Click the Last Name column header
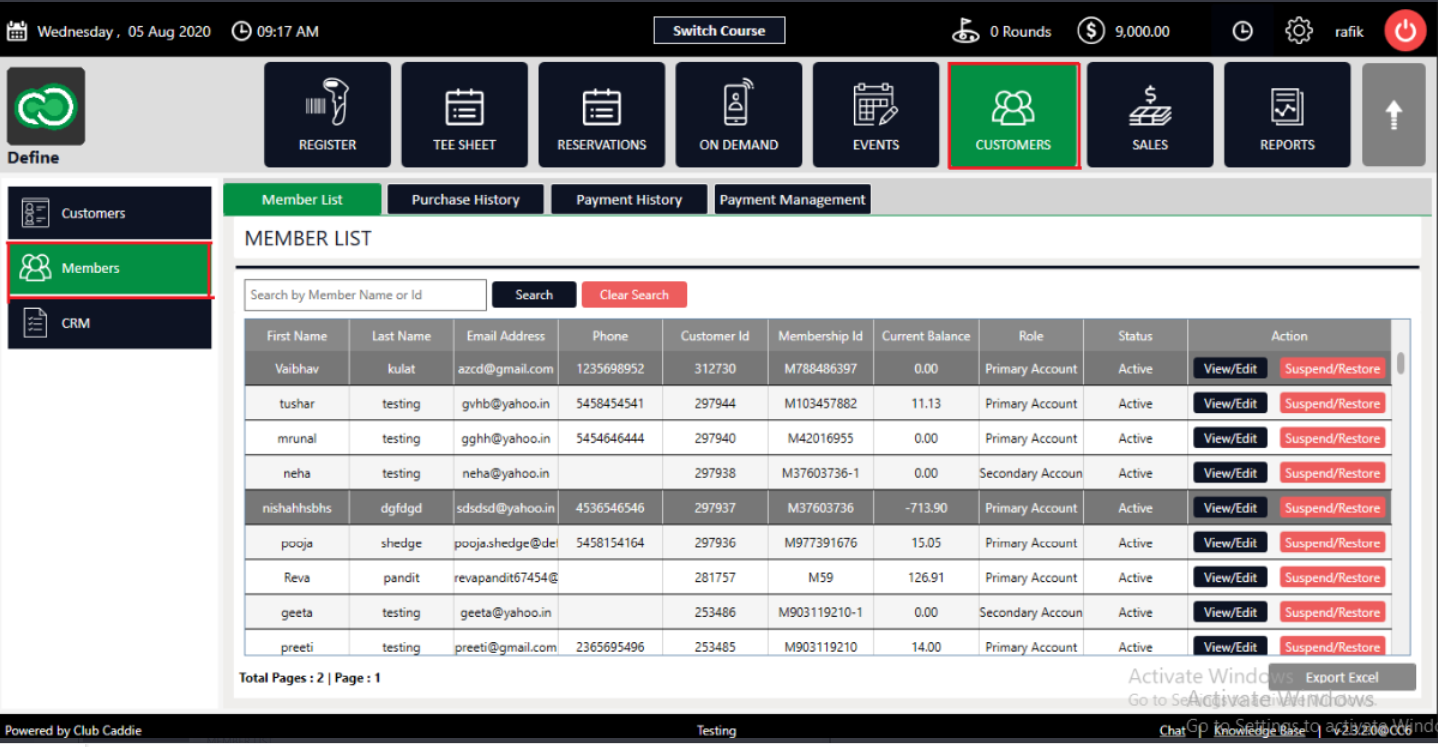This screenshot has width=1438, height=747. pyautogui.click(x=401, y=336)
